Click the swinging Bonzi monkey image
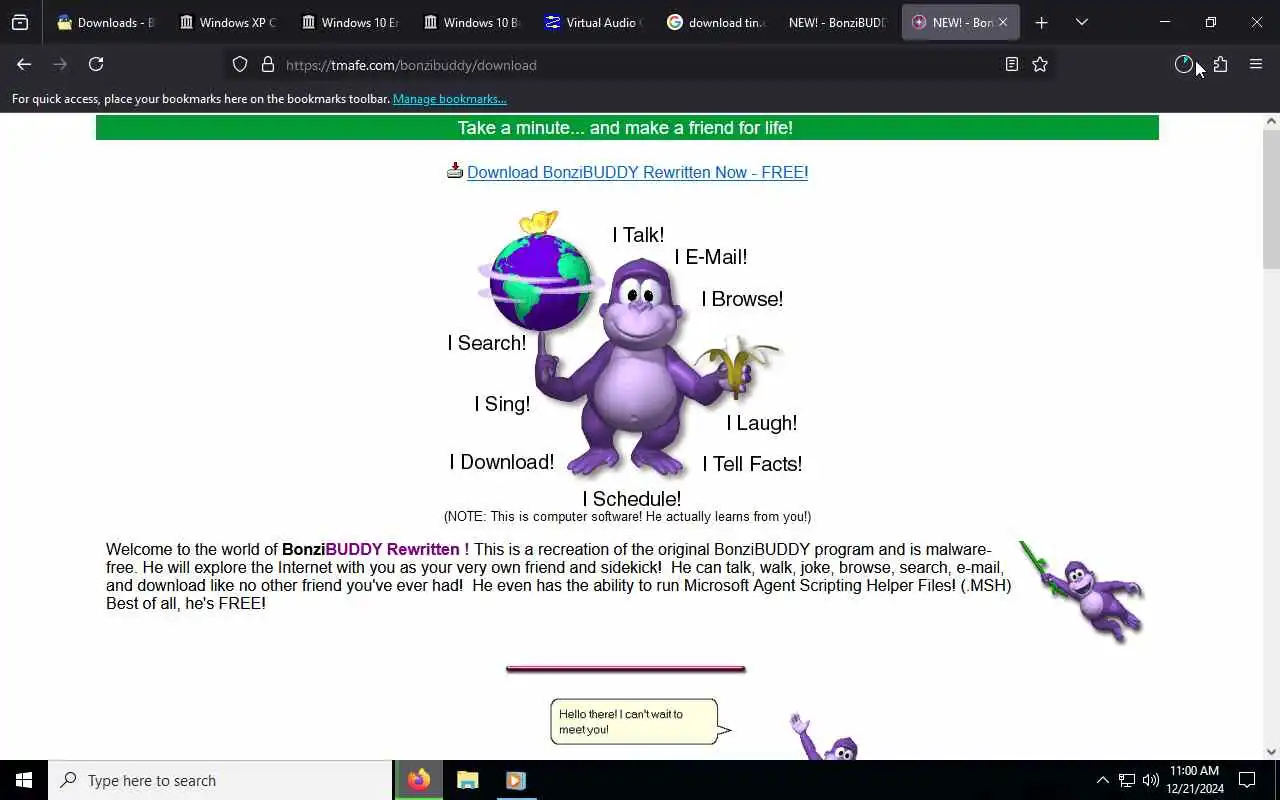This screenshot has width=1280, height=800. point(1082,590)
